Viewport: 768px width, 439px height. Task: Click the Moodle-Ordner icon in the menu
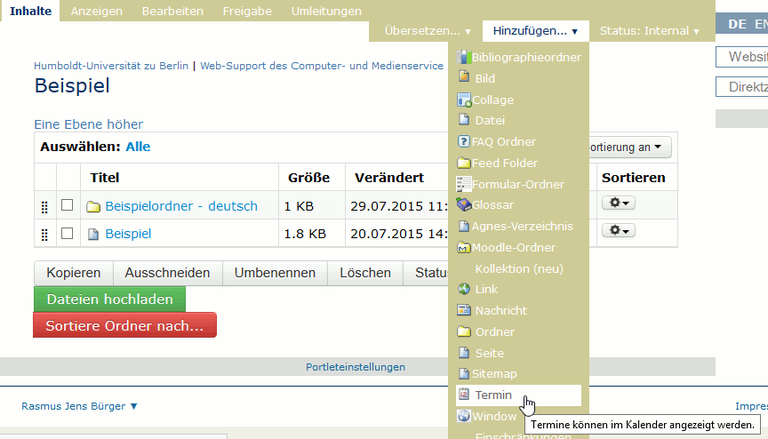tap(464, 247)
